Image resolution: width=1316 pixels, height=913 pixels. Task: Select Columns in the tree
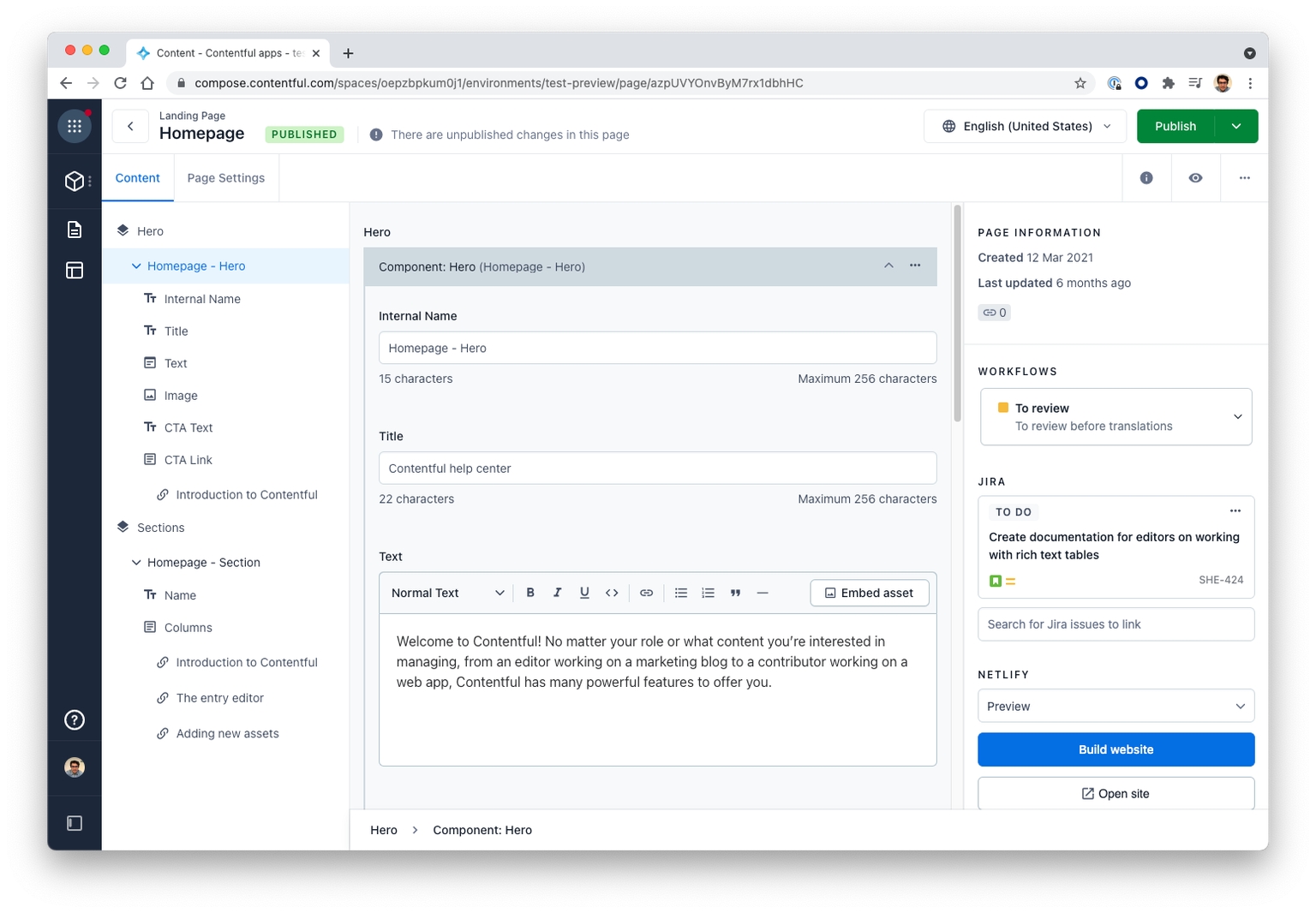tap(188, 628)
